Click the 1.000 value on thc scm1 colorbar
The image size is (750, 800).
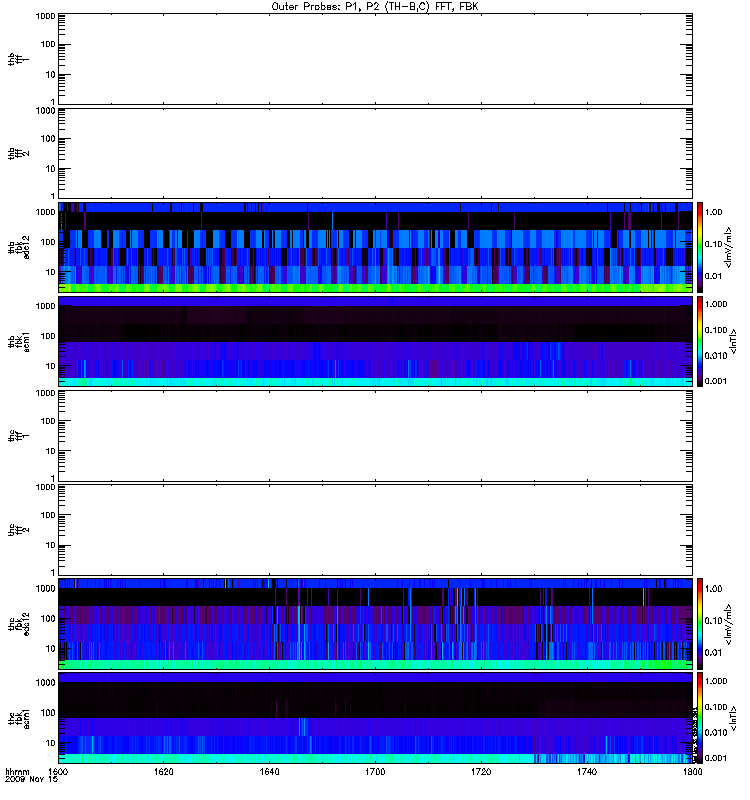pos(716,681)
